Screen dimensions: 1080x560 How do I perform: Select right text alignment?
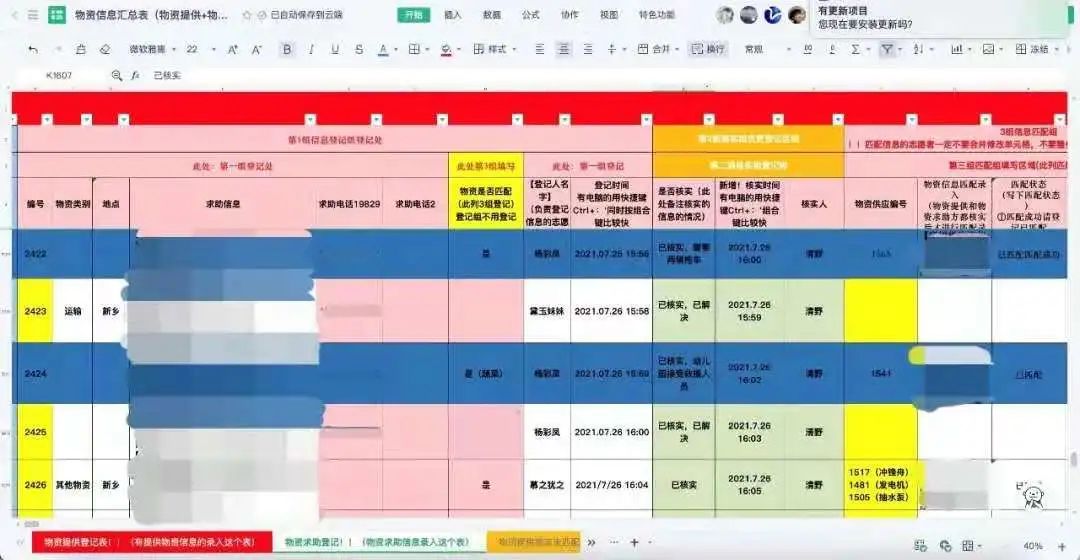pyautogui.click(x=588, y=50)
